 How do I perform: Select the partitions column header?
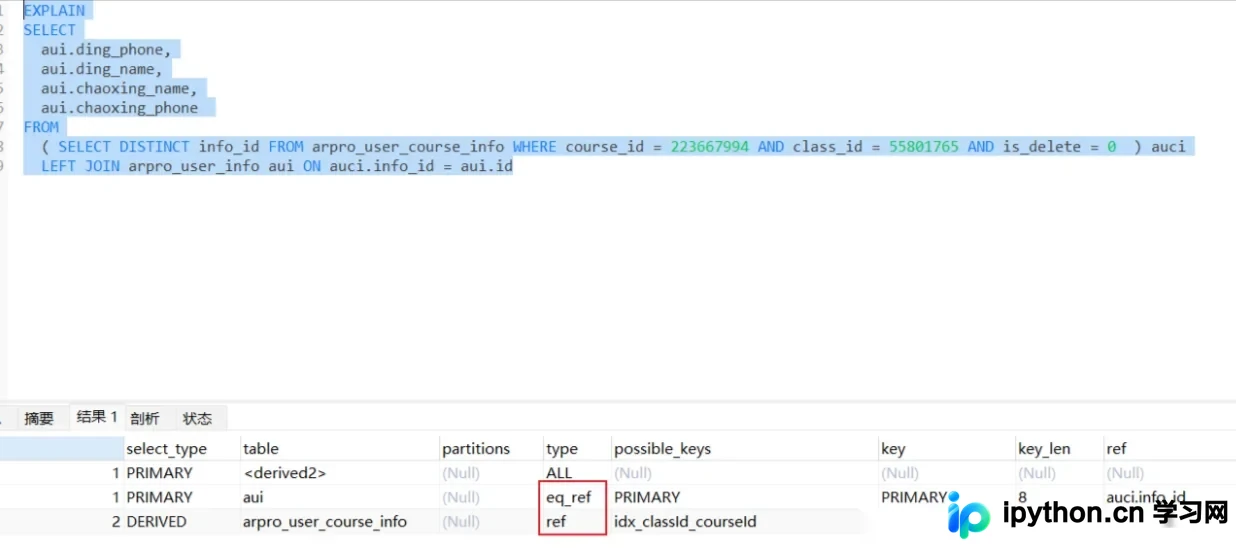tap(476, 449)
